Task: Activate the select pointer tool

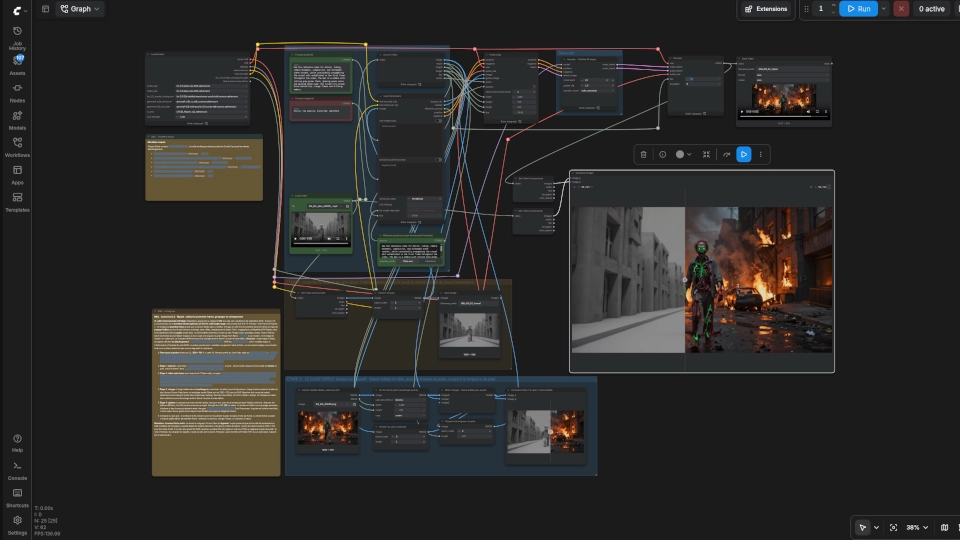Action: [x=863, y=527]
